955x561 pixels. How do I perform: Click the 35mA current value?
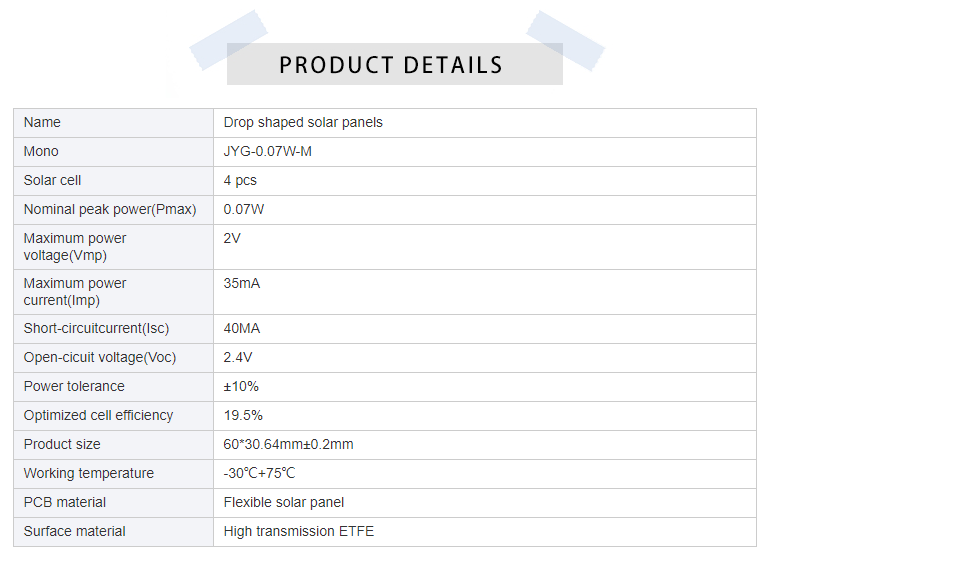242,284
